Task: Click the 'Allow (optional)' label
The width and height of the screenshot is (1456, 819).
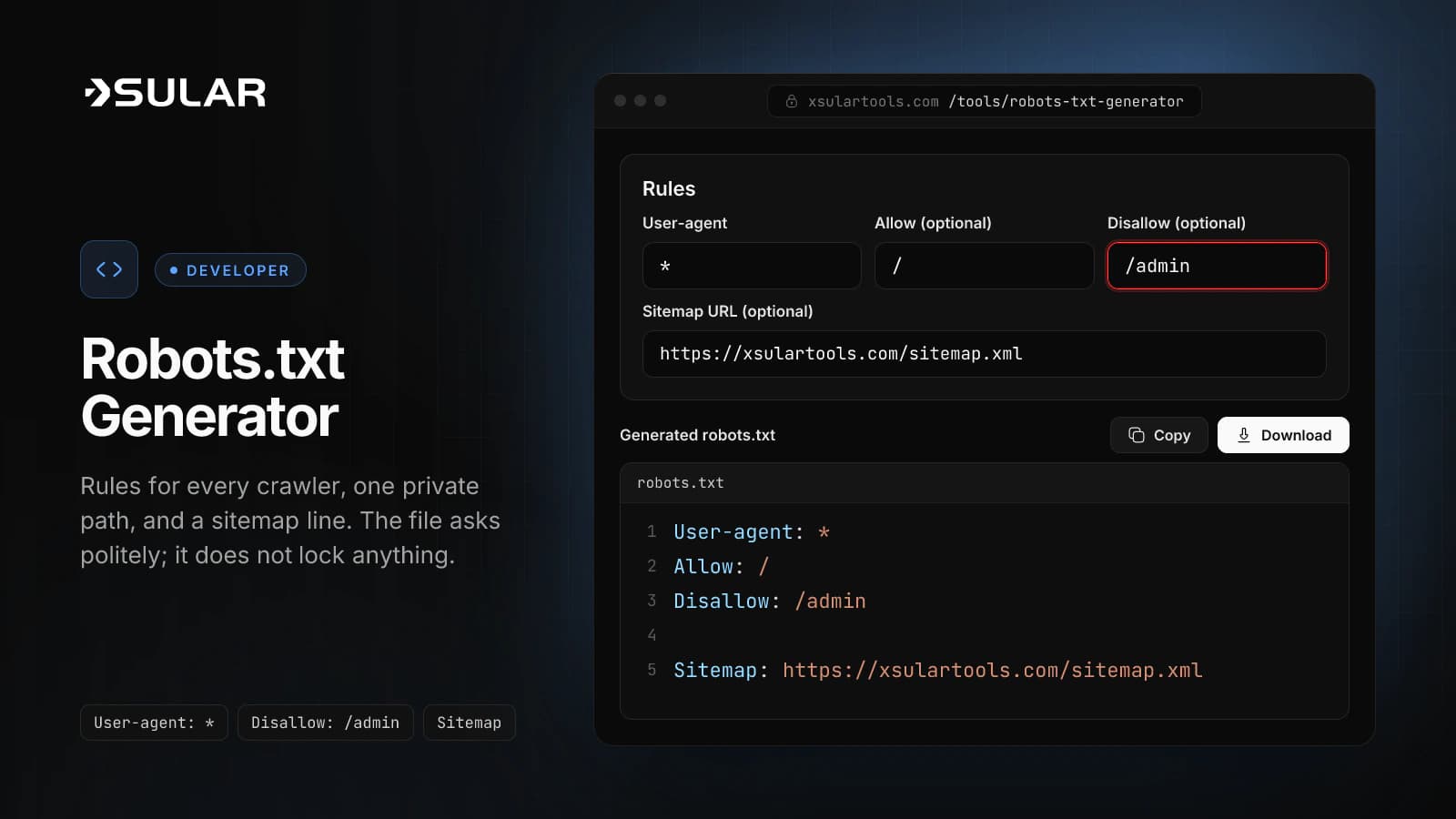Action: [933, 223]
